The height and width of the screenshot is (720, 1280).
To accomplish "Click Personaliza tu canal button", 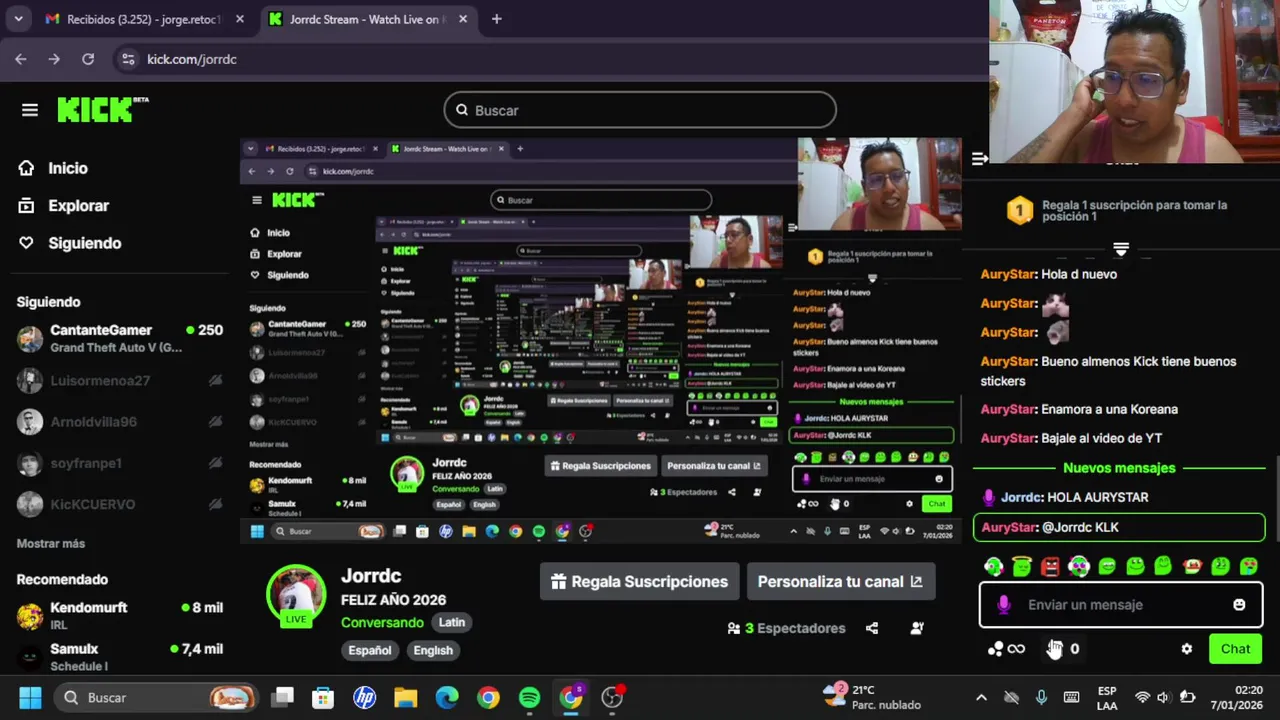I will click(x=840, y=582).
